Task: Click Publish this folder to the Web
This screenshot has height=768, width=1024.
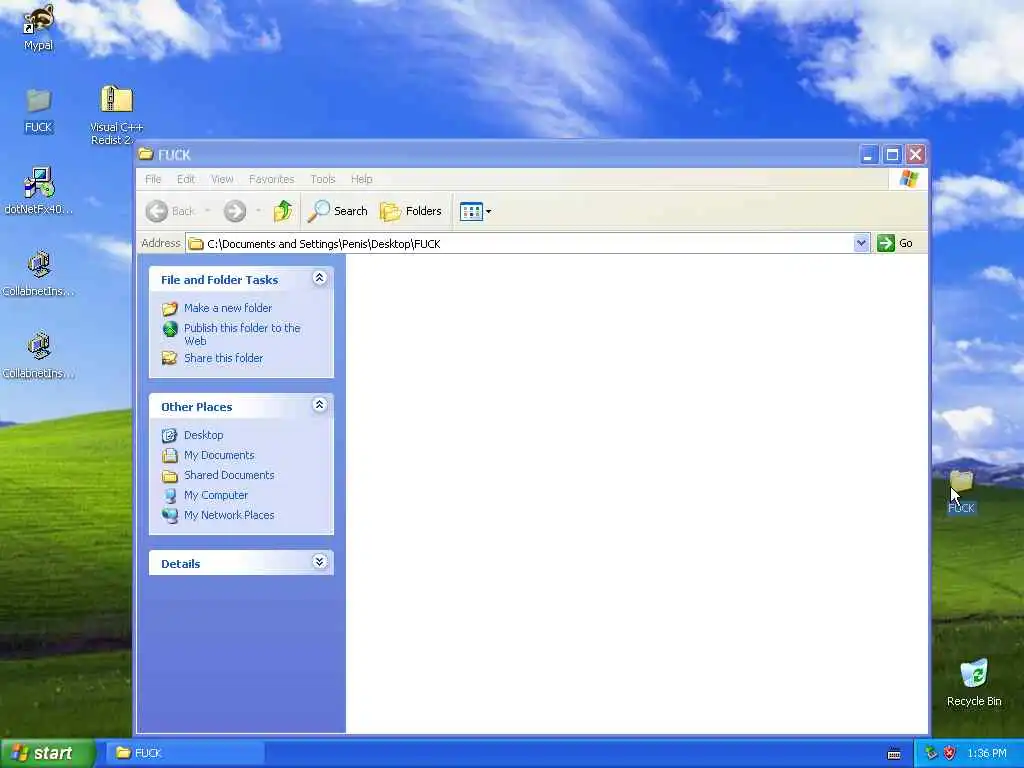Action: (242, 334)
